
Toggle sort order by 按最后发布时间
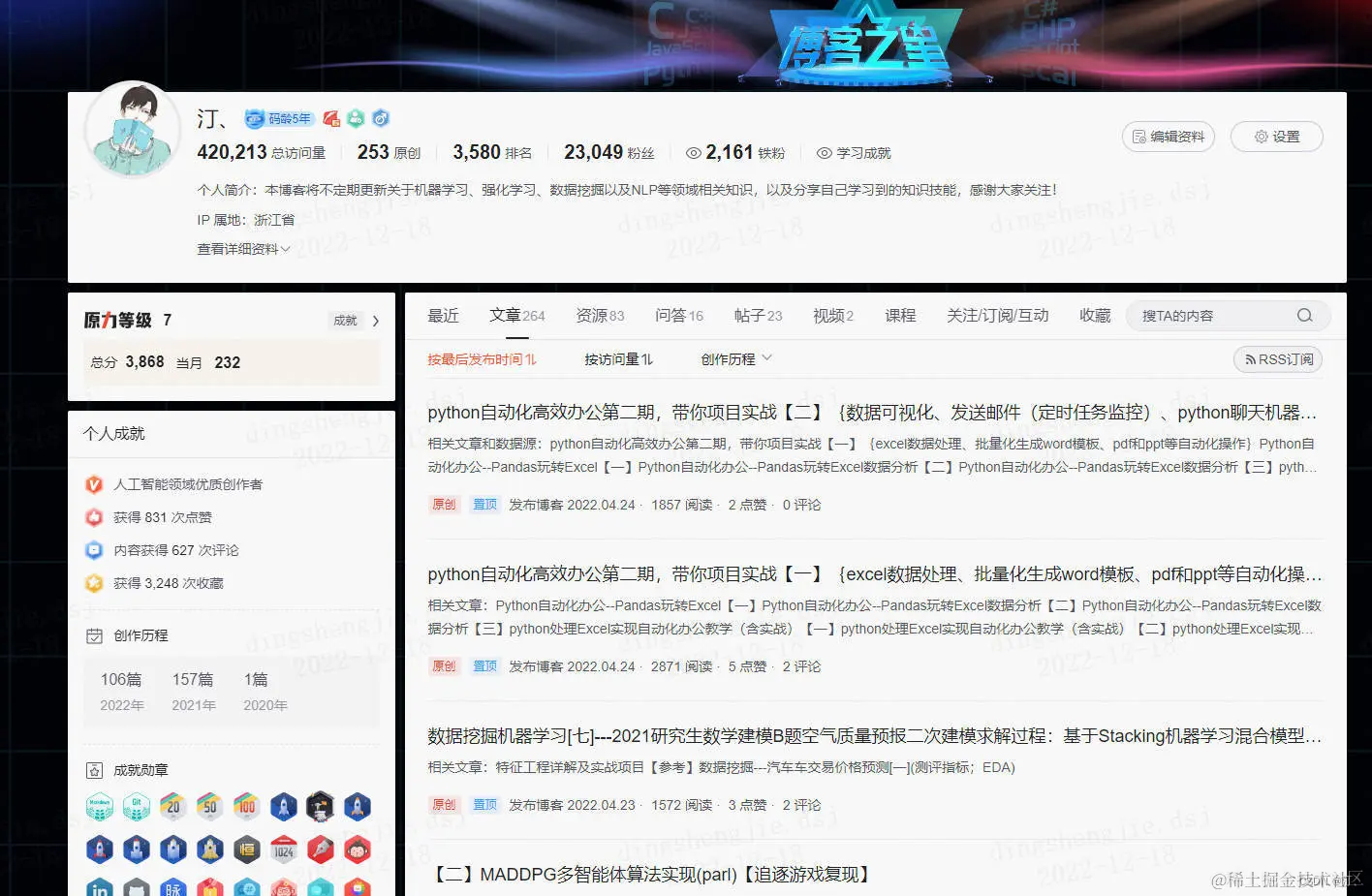pyautogui.click(x=483, y=359)
